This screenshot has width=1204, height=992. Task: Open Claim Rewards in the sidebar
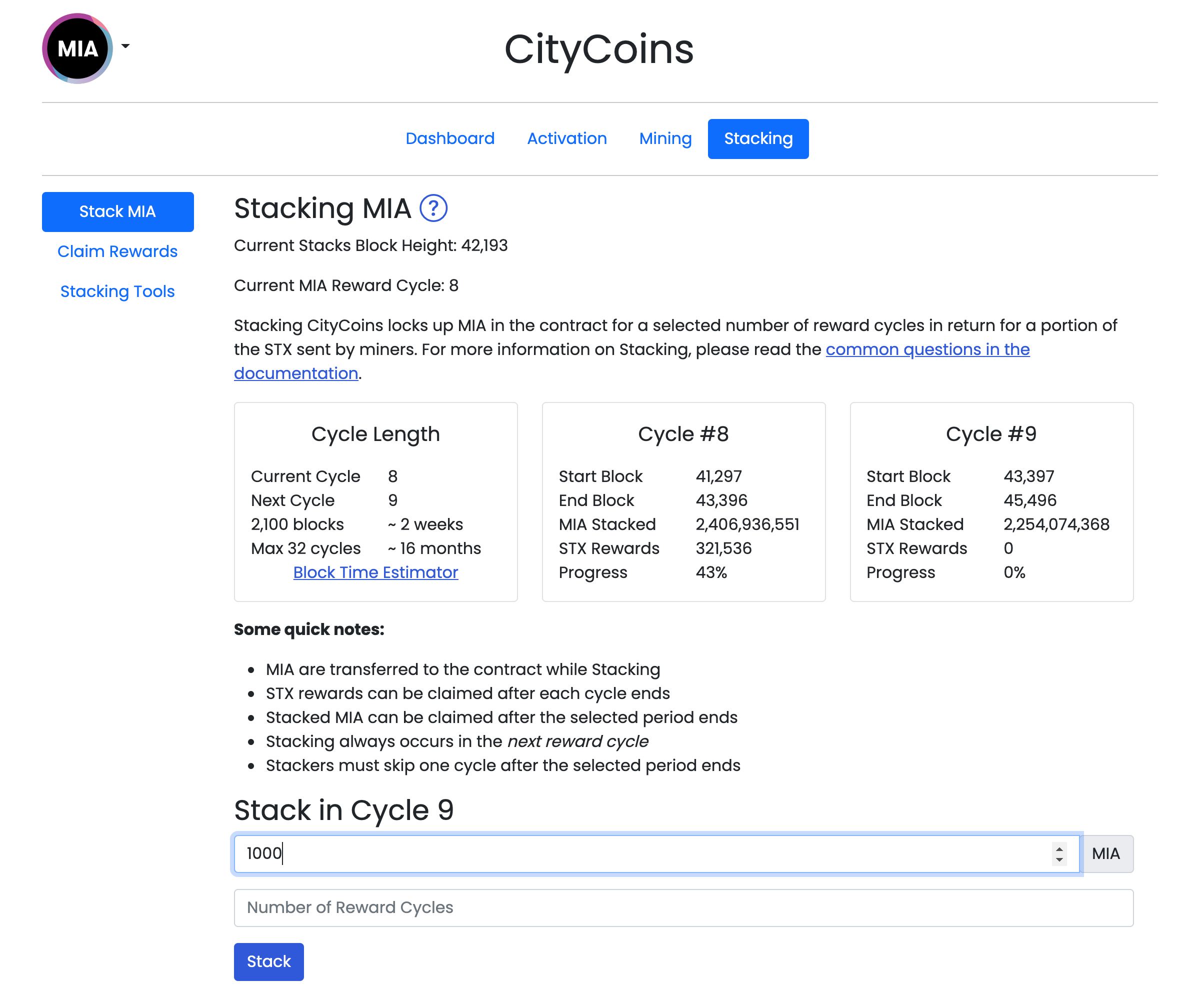tap(117, 251)
